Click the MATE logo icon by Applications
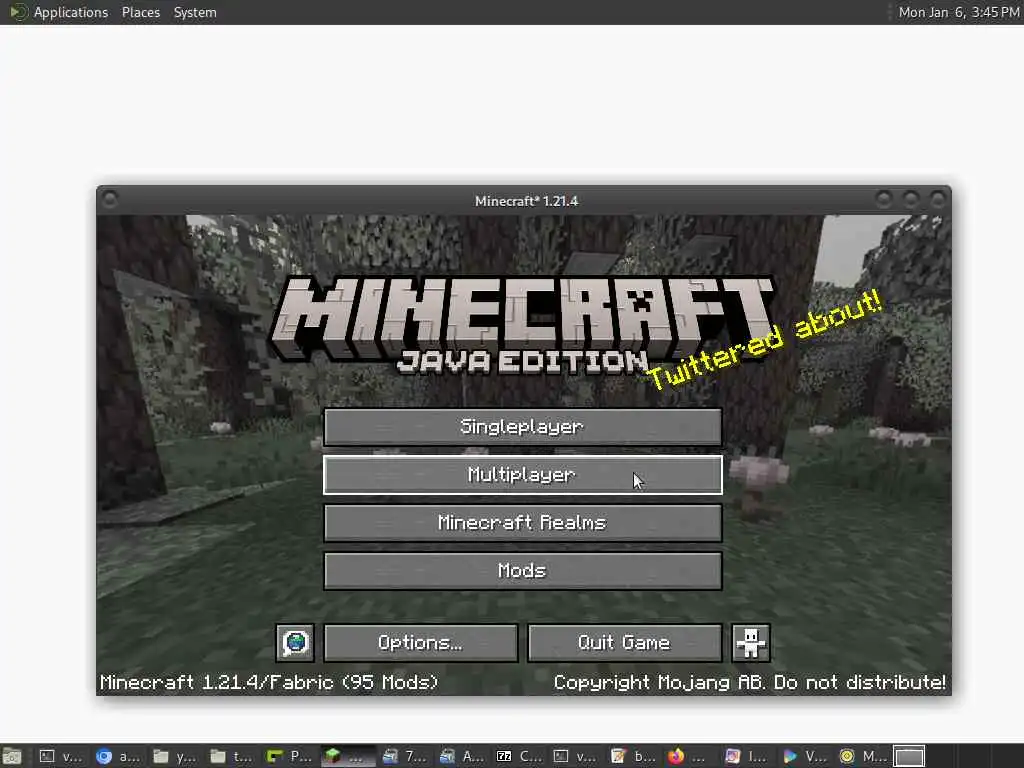Screen dimensions: 1024x768 (18, 12)
